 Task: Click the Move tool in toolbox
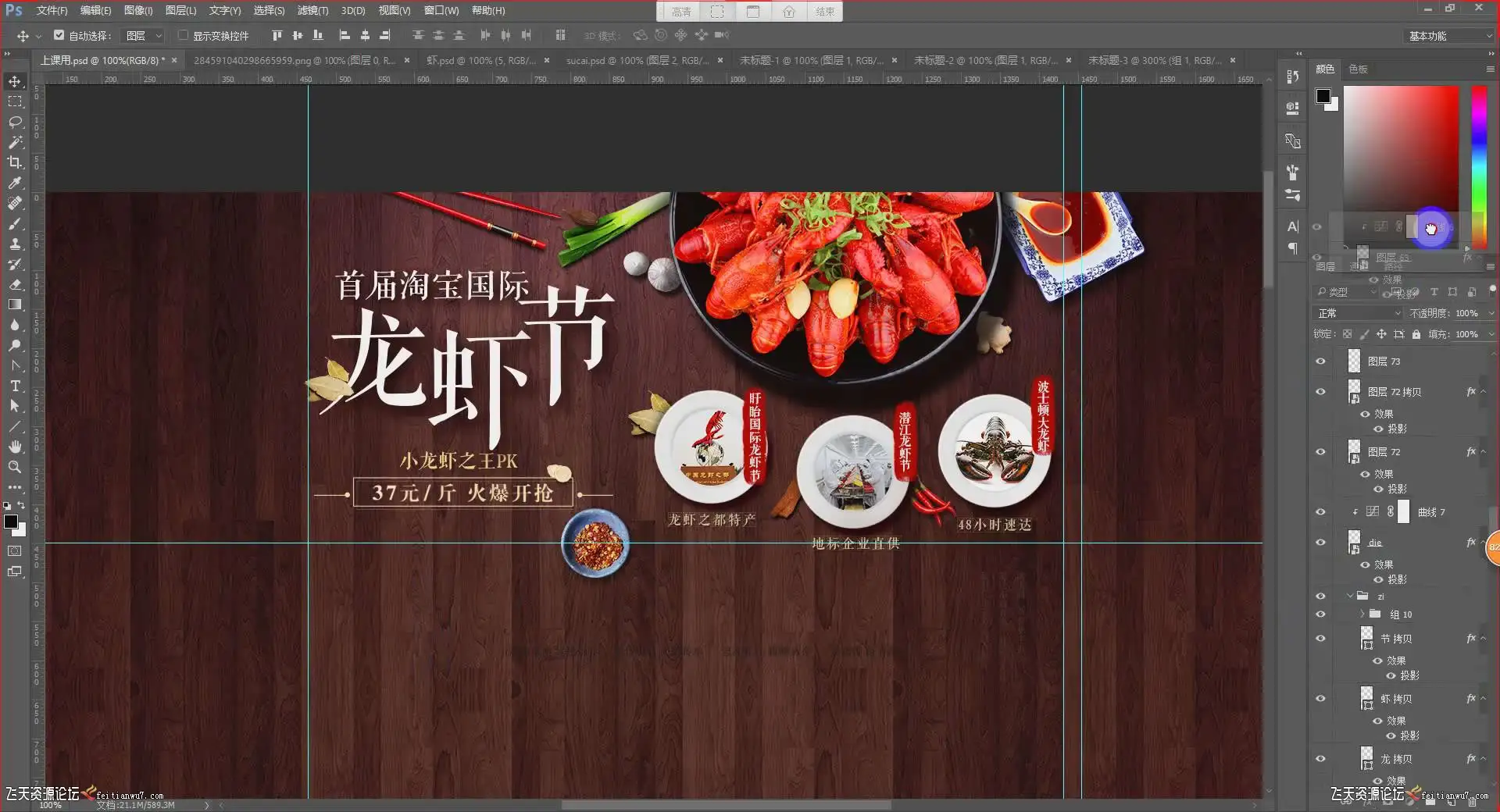click(x=15, y=81)
